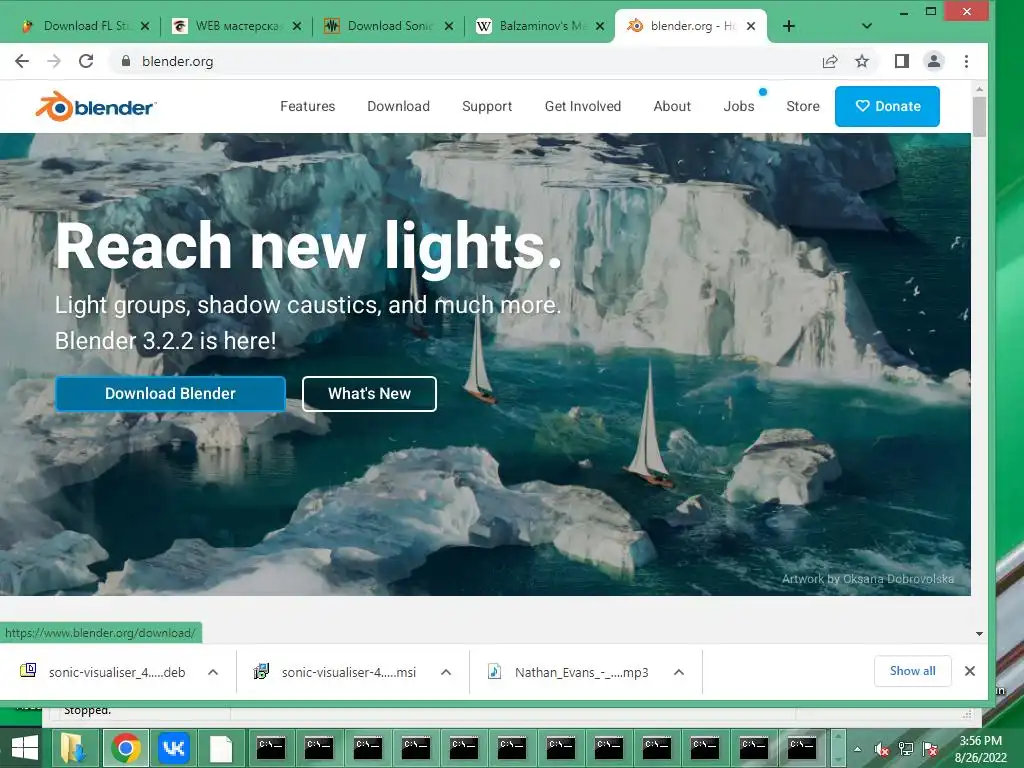Reload the blender.org page
The width and height of the screenshot is (1024, 768).
pyautogui.click(x=86, y=61)
